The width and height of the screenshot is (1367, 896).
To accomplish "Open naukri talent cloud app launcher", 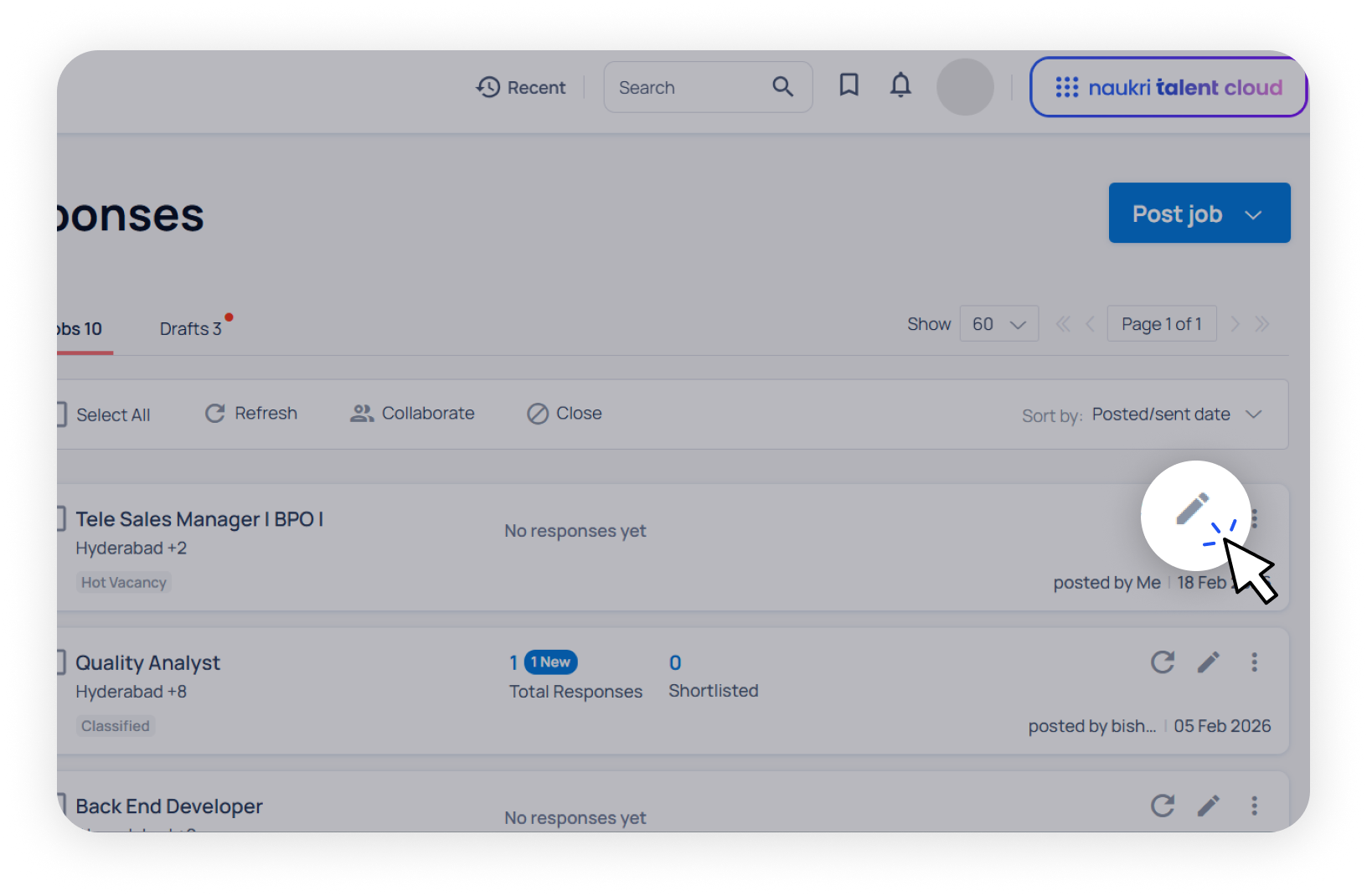I will (x=1168, y=87).
